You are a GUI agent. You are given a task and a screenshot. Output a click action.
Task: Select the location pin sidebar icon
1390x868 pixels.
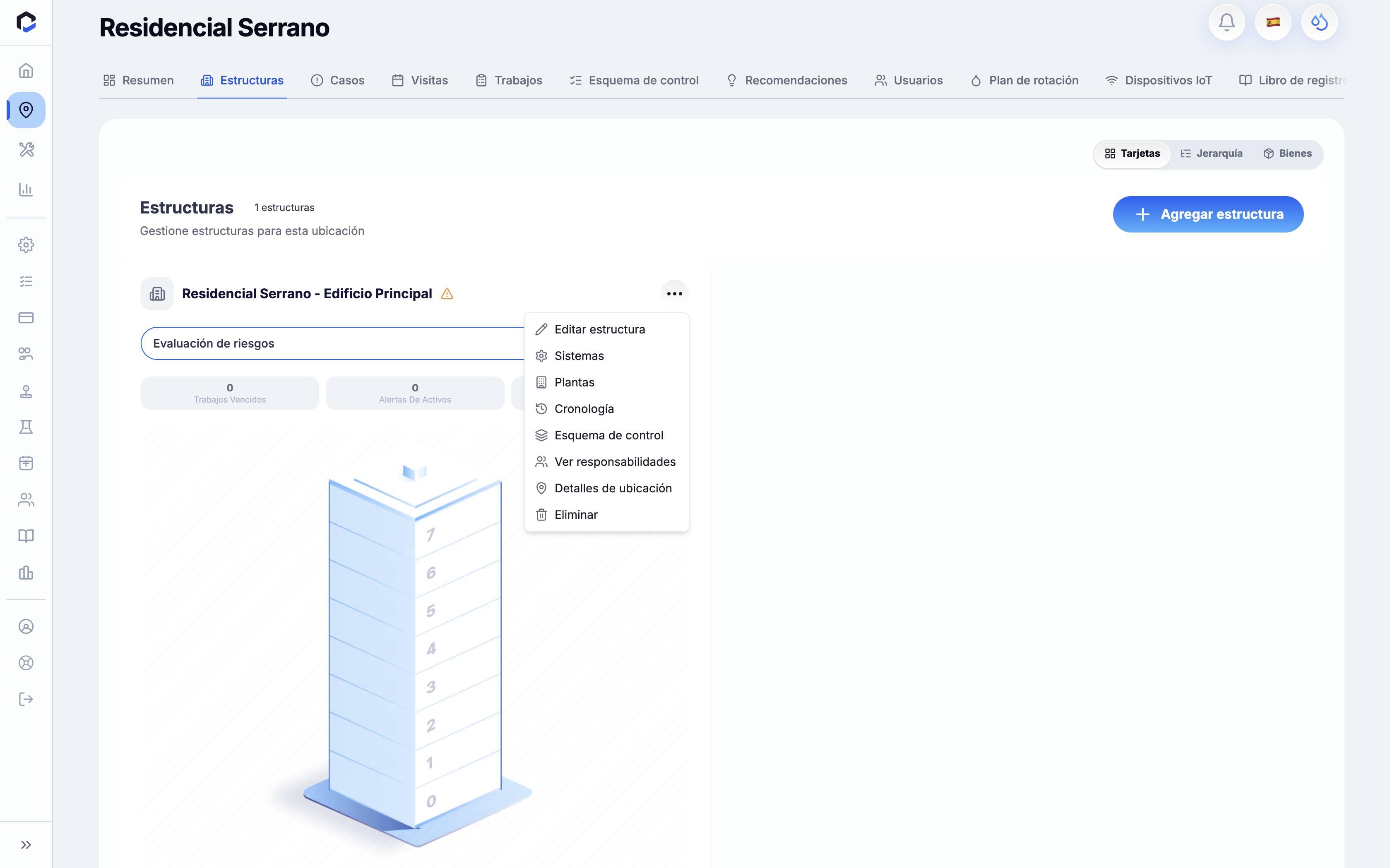pyautogui.click(x=26, y=110)
